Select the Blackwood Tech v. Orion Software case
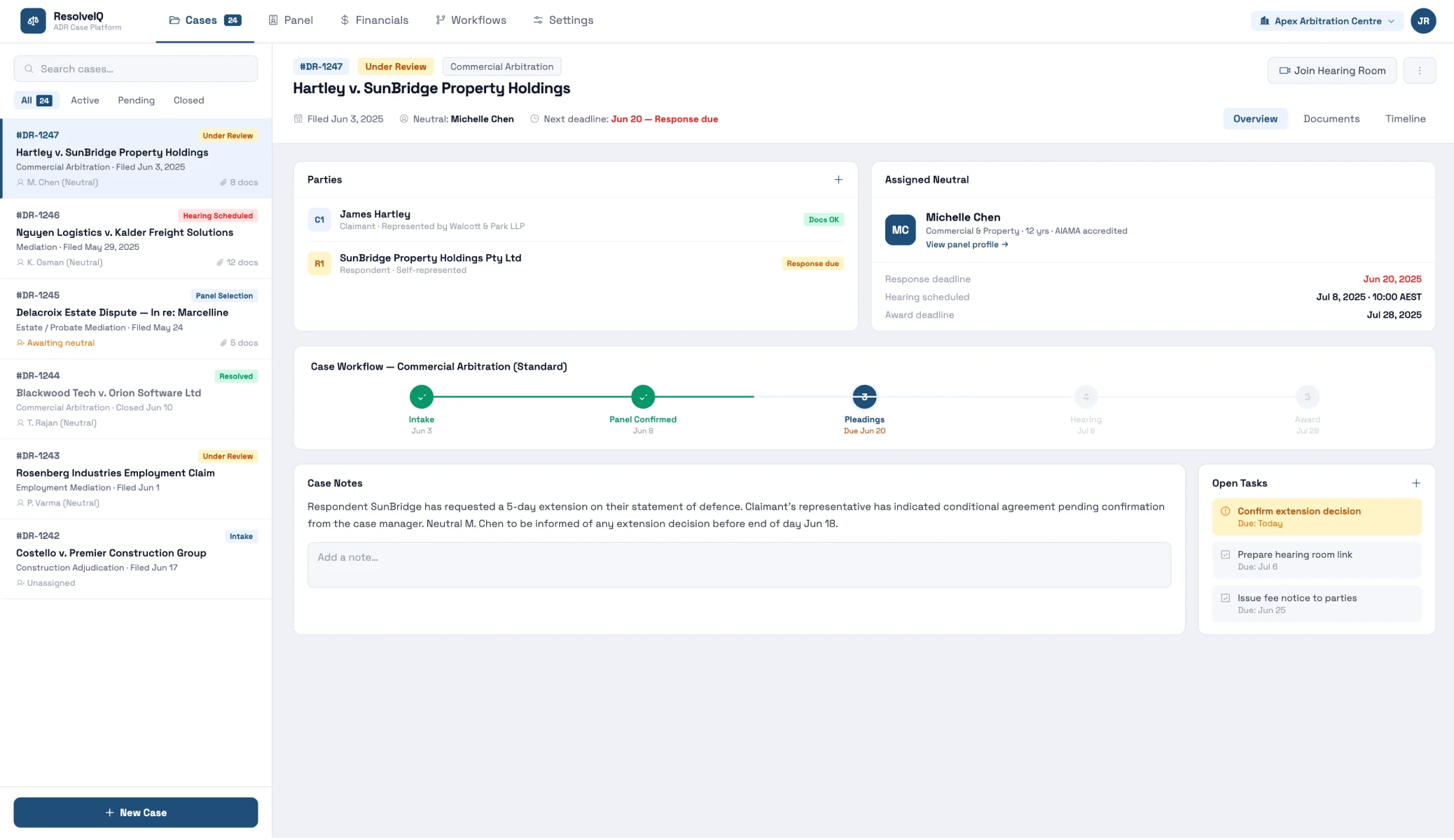The height and width of the screenshot is (840, 1454). point(136,399)
